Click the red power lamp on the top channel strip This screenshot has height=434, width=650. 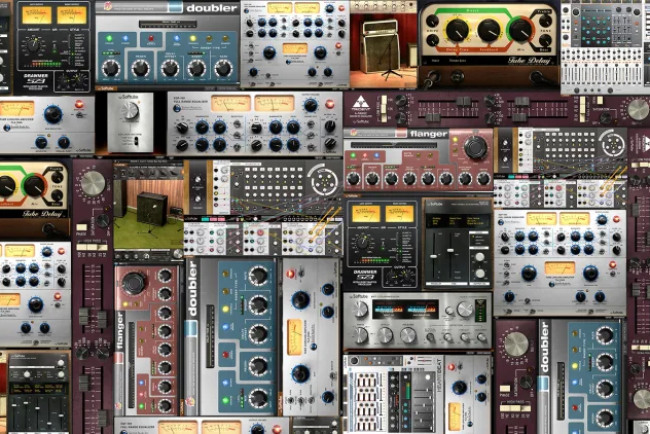click(x=341, y=8)
